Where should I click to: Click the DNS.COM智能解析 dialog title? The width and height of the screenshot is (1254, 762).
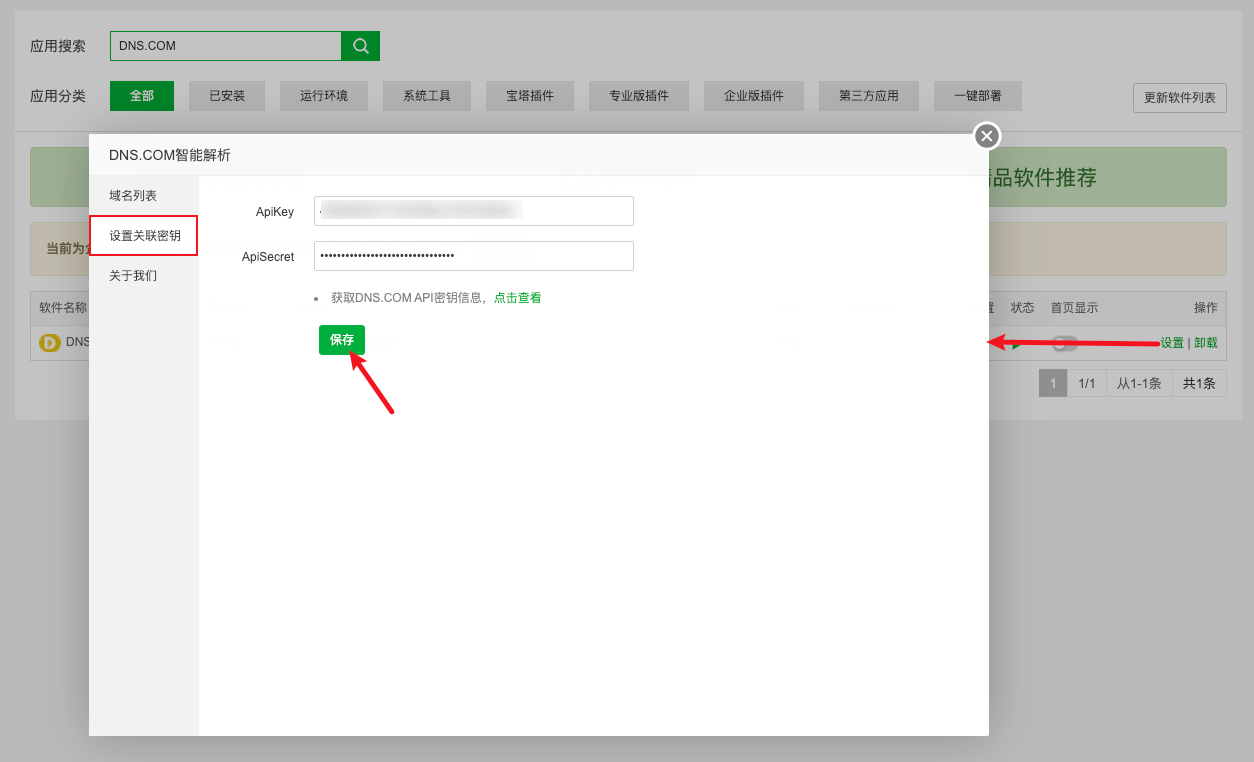170,155
